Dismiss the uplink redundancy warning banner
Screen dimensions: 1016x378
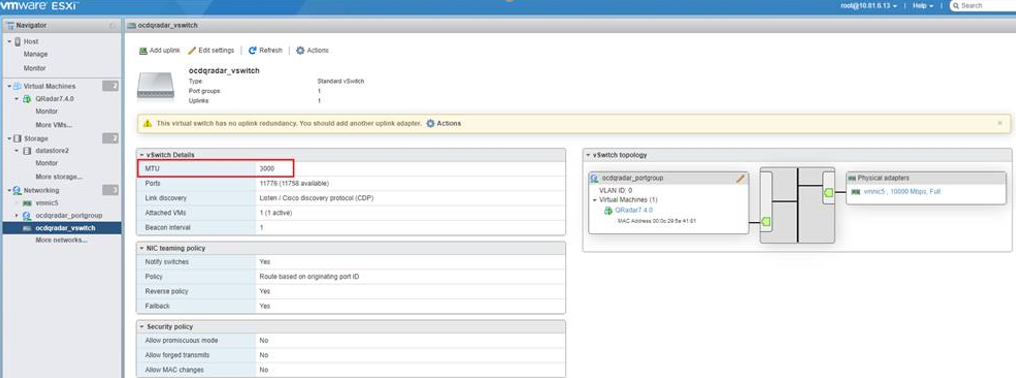point(1000,123)
